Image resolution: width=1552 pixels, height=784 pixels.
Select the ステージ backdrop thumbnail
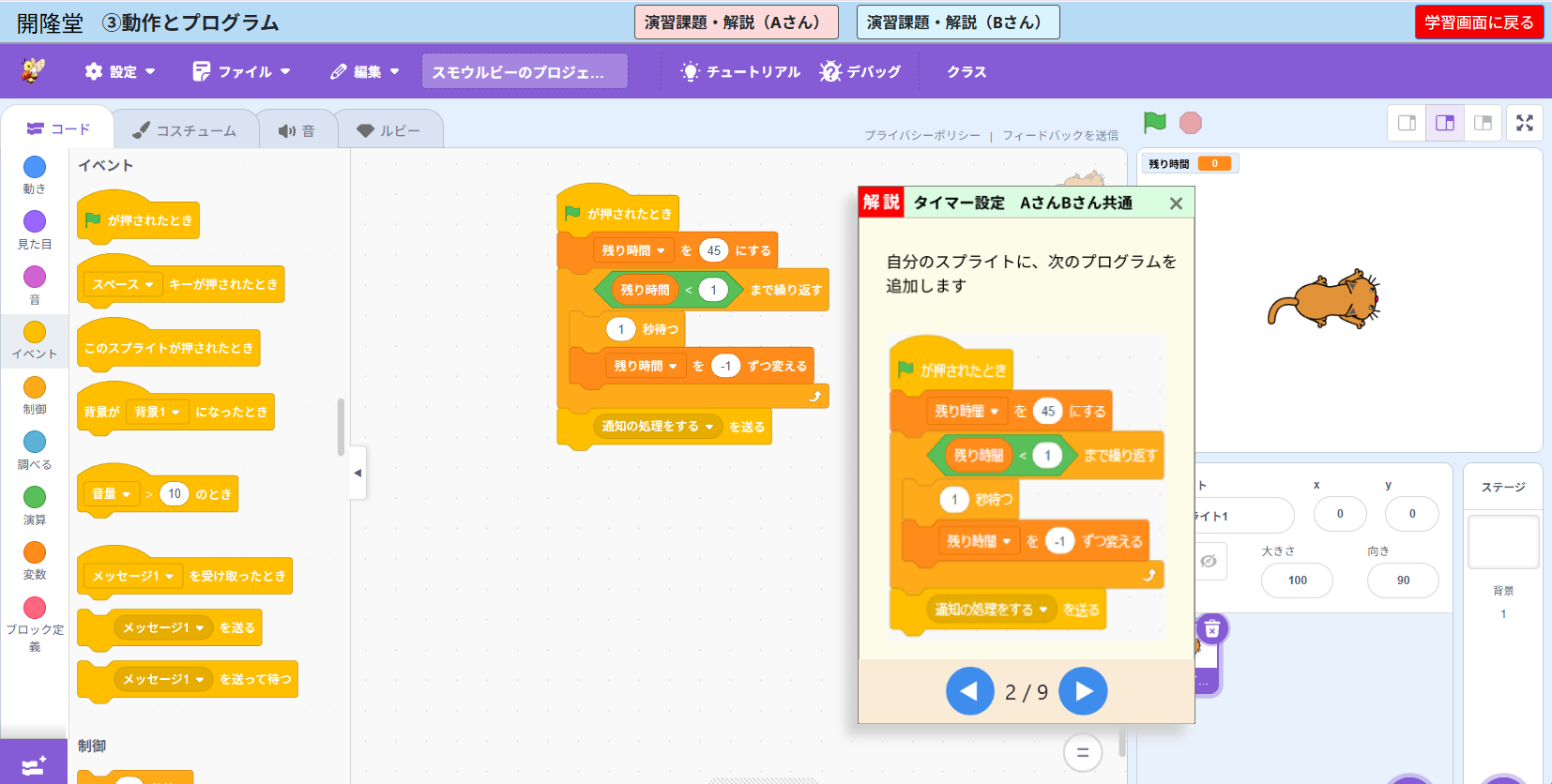(x=1503, y=541)
